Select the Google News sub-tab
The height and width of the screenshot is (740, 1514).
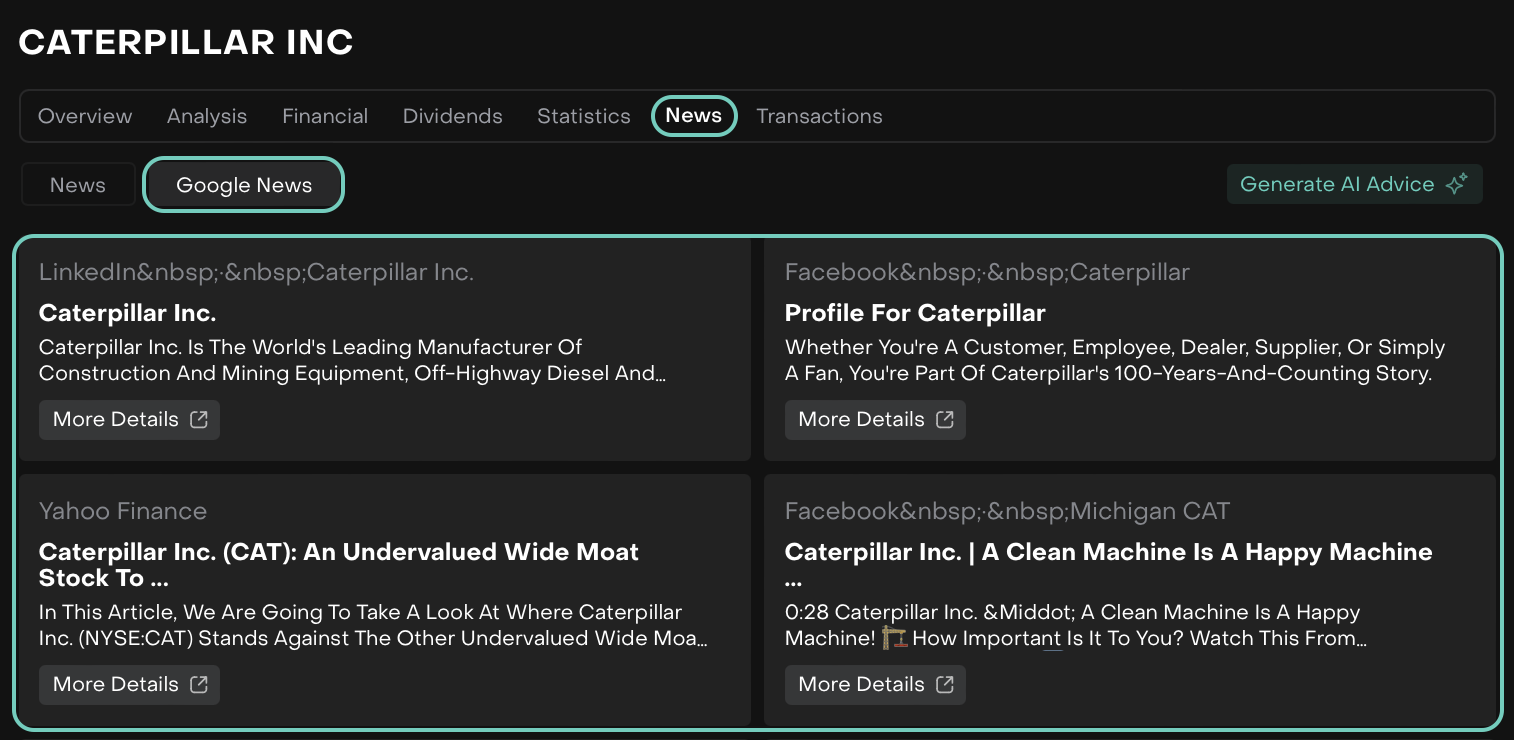[x=244, y=185]
